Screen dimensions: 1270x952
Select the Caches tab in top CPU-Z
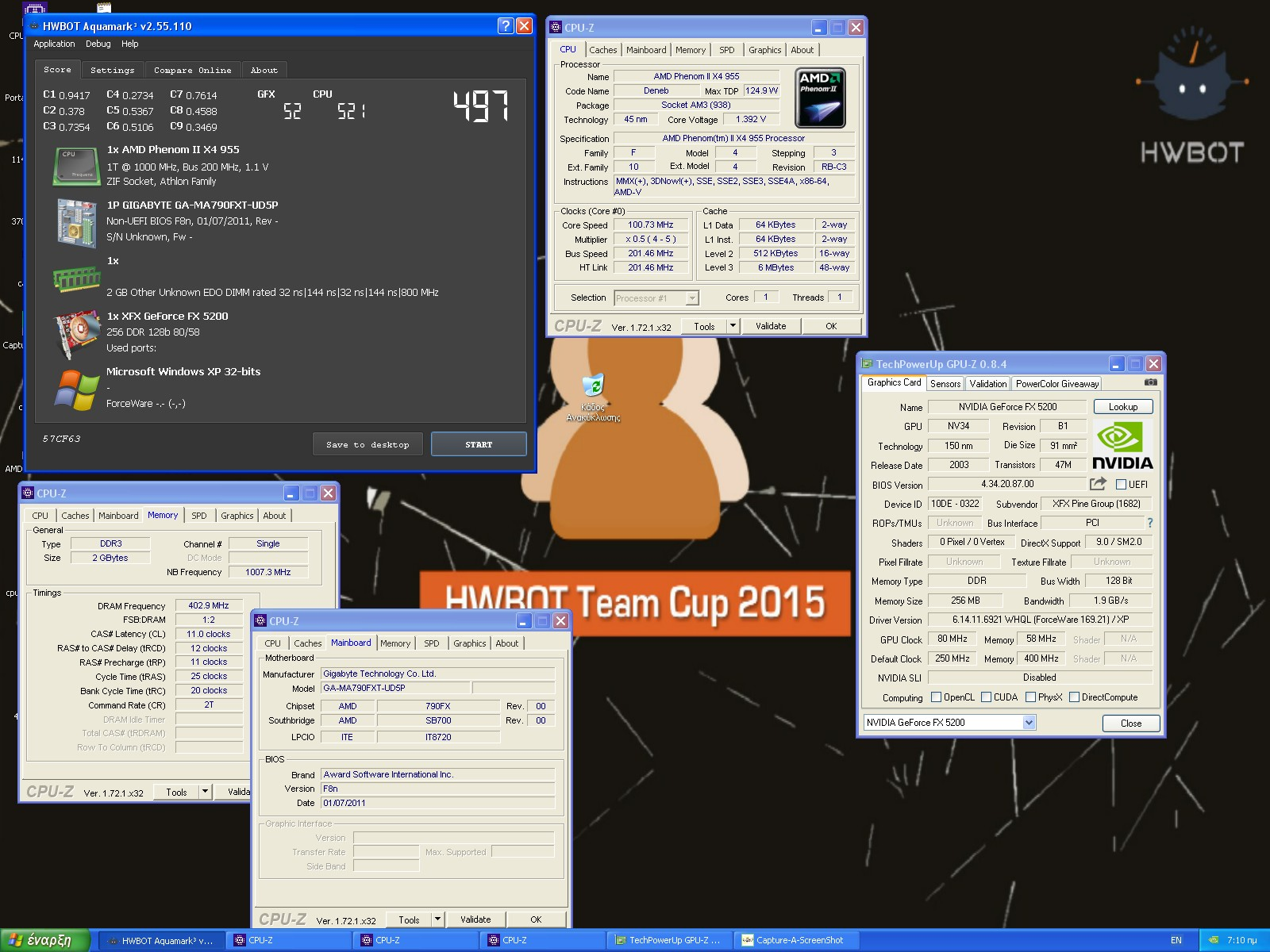(x=603, y=50)
